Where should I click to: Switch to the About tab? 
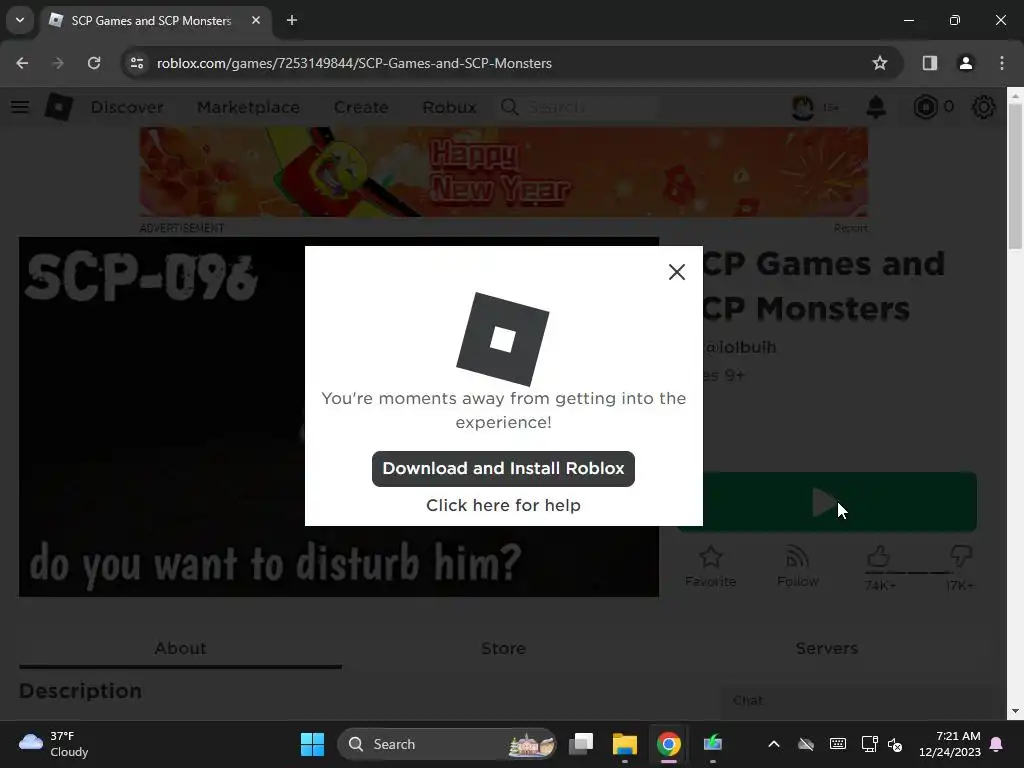click(x=180, y=648)
